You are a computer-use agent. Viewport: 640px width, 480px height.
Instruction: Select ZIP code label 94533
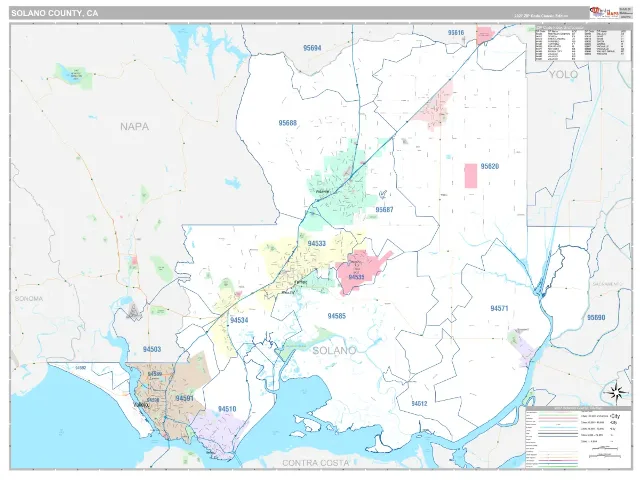tap(317, 244)
